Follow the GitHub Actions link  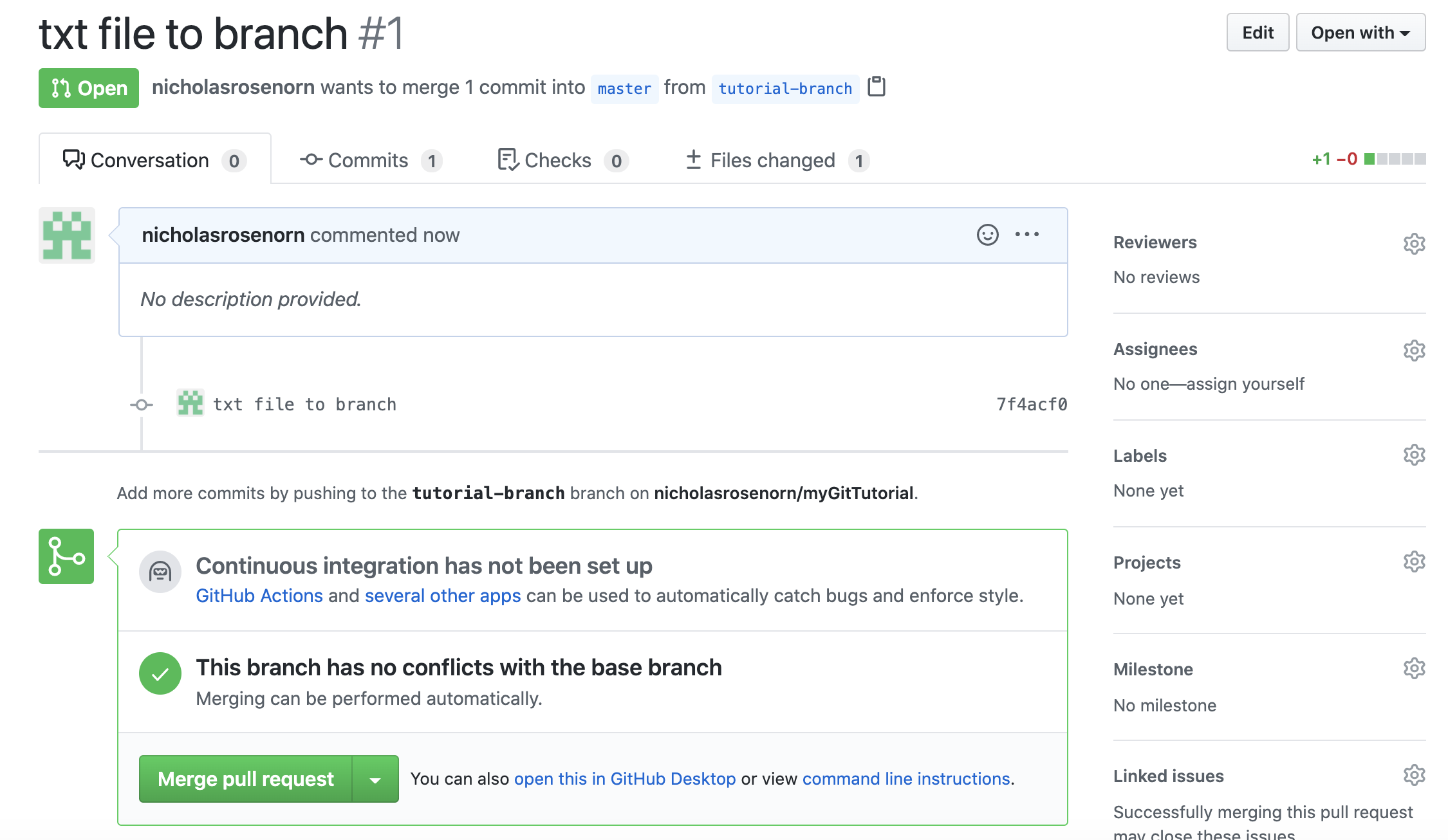click(259, 596)
